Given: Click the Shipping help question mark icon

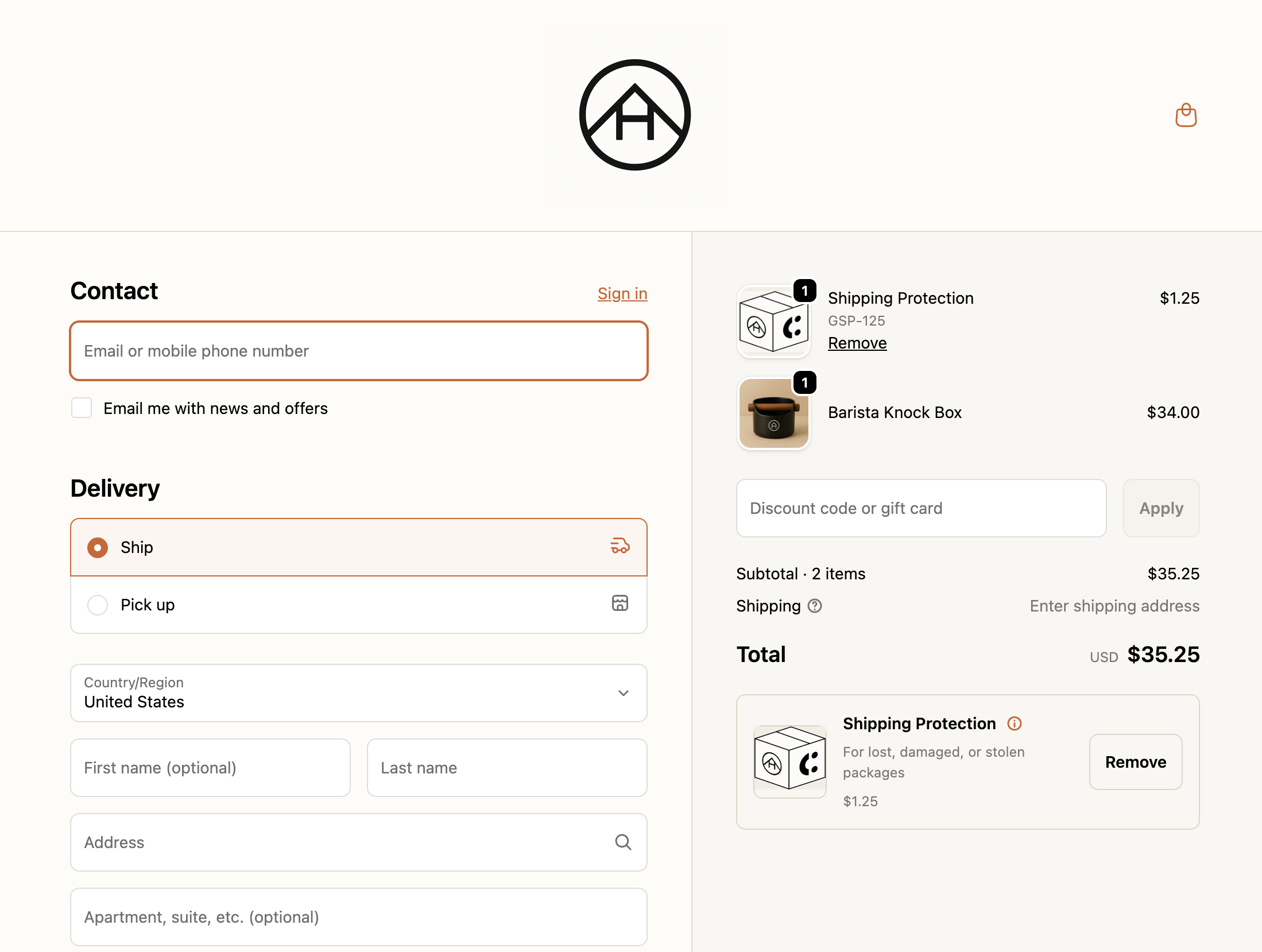Looking at the screenshot, I should 815,606.
